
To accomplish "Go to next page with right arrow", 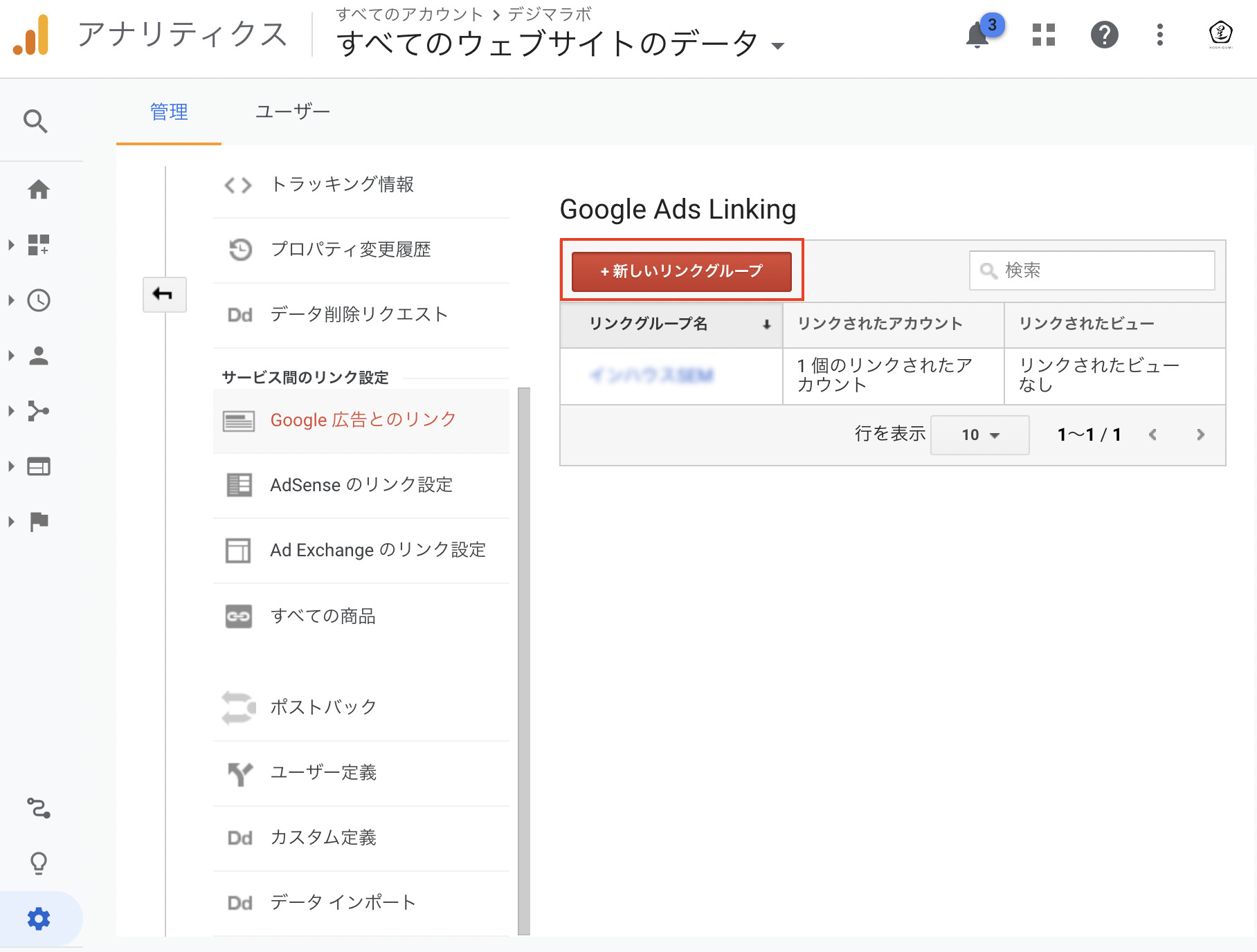I will coord(1200,434).
